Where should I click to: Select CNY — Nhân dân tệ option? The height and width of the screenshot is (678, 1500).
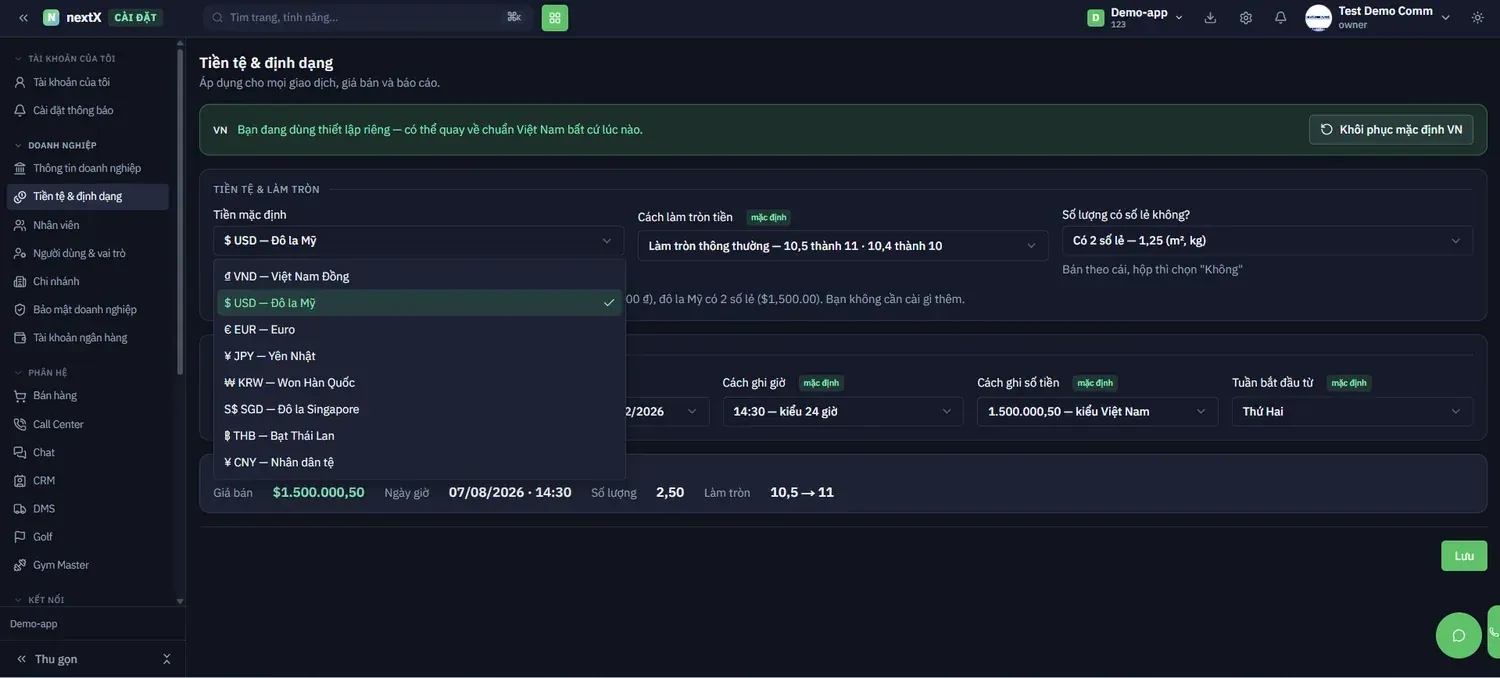pos(419,462)
